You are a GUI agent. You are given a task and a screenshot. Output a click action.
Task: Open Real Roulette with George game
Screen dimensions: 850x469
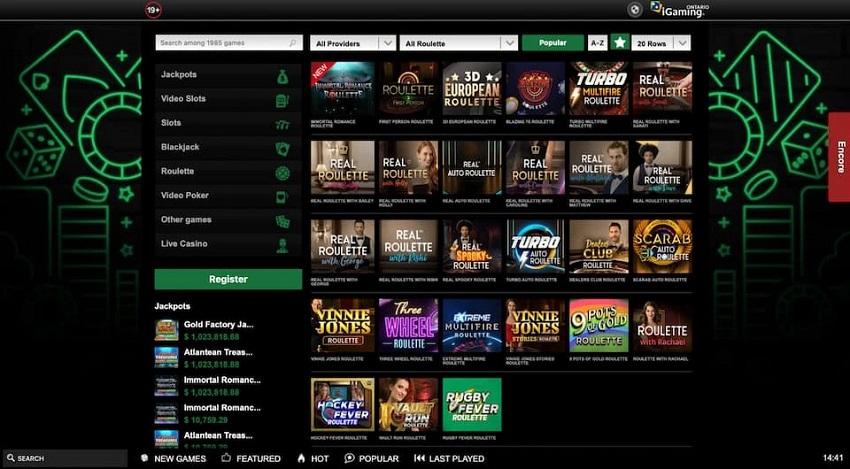coord(343,246)
